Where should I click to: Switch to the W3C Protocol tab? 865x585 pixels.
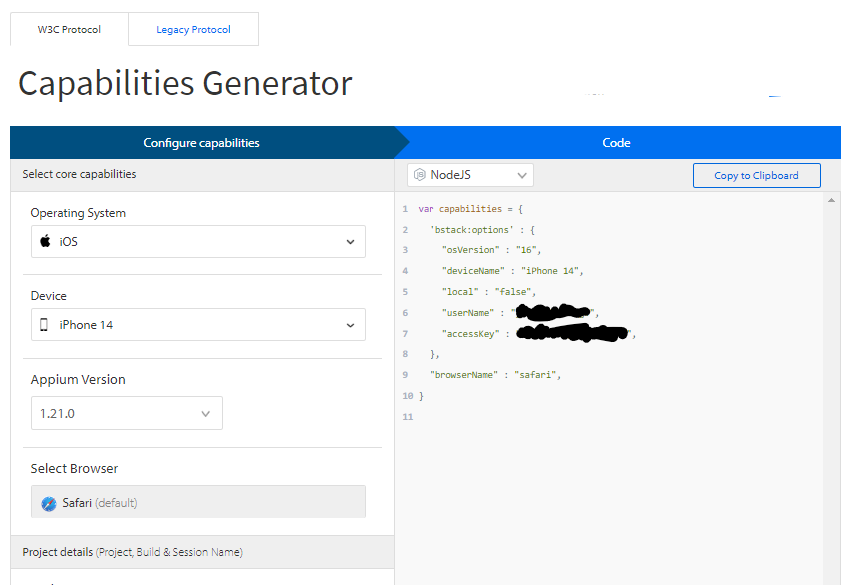point(69,30)
